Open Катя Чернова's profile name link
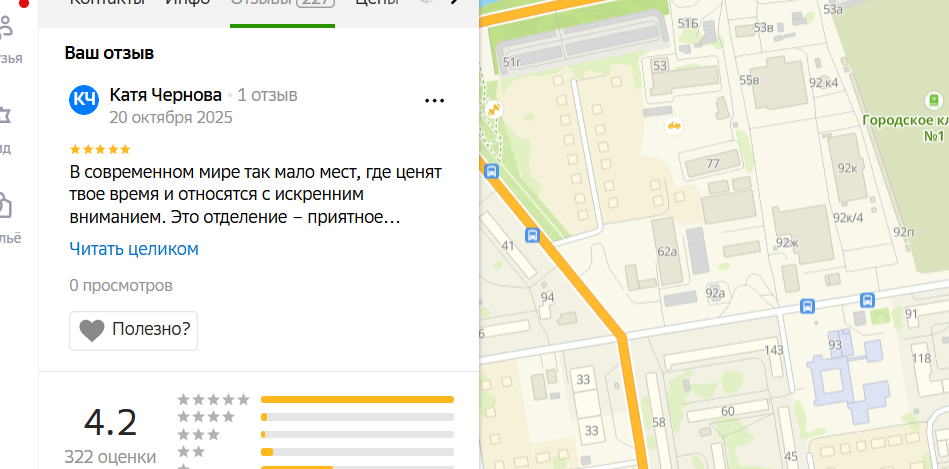 pyautogui.click(x=166, y=95)
